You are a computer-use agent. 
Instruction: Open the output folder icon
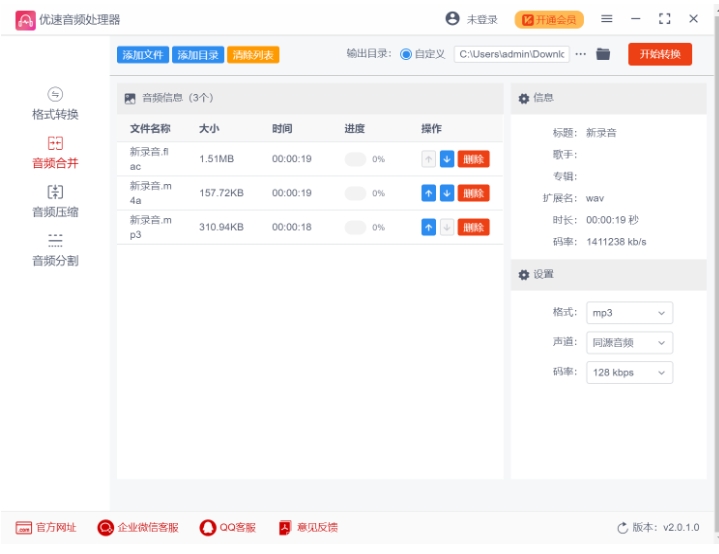(603, 54)
